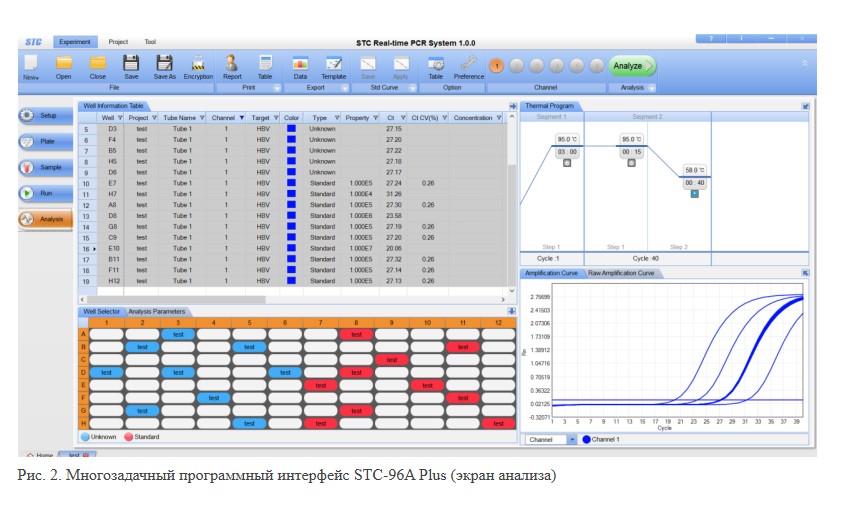Click the Report print icon
Image resolution: width=844 pixels, height=509 pixels.
(x=232, y=66)
